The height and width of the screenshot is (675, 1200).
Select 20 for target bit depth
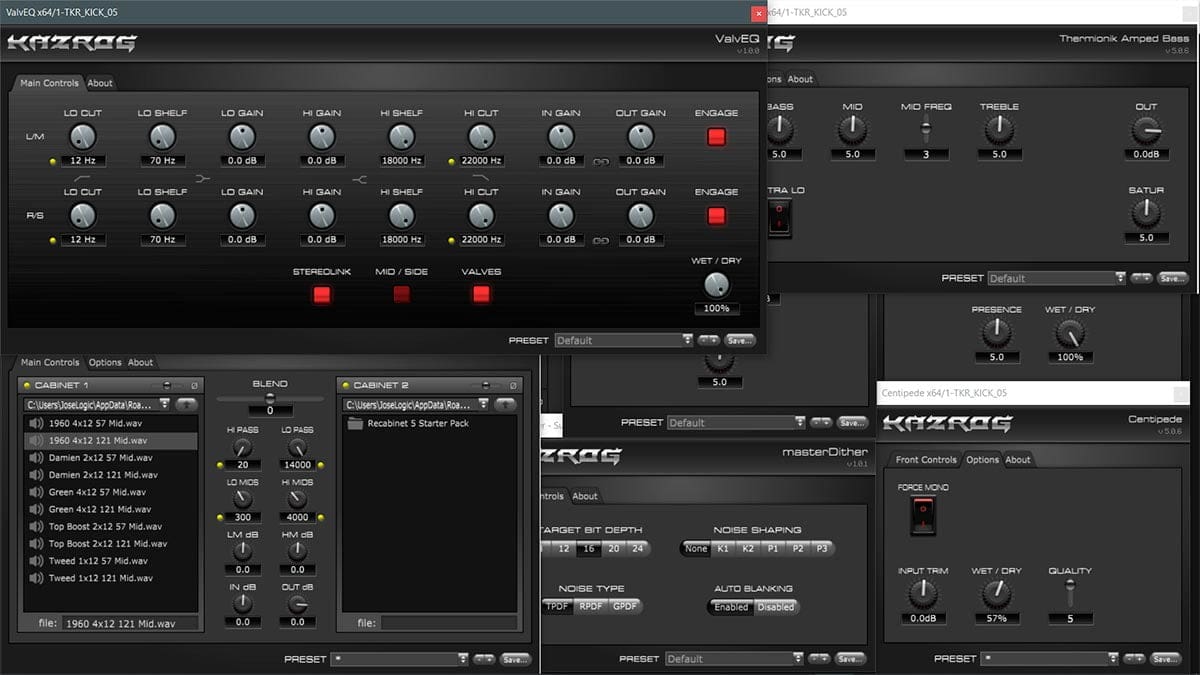(x=614, y=548)
